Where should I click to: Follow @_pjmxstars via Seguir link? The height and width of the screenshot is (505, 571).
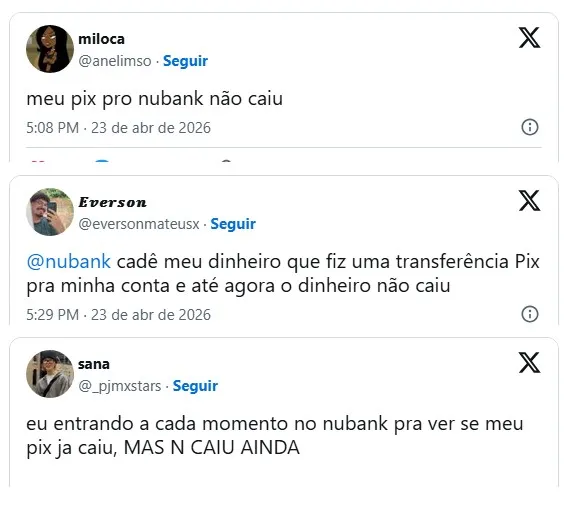tap(195, 386)
